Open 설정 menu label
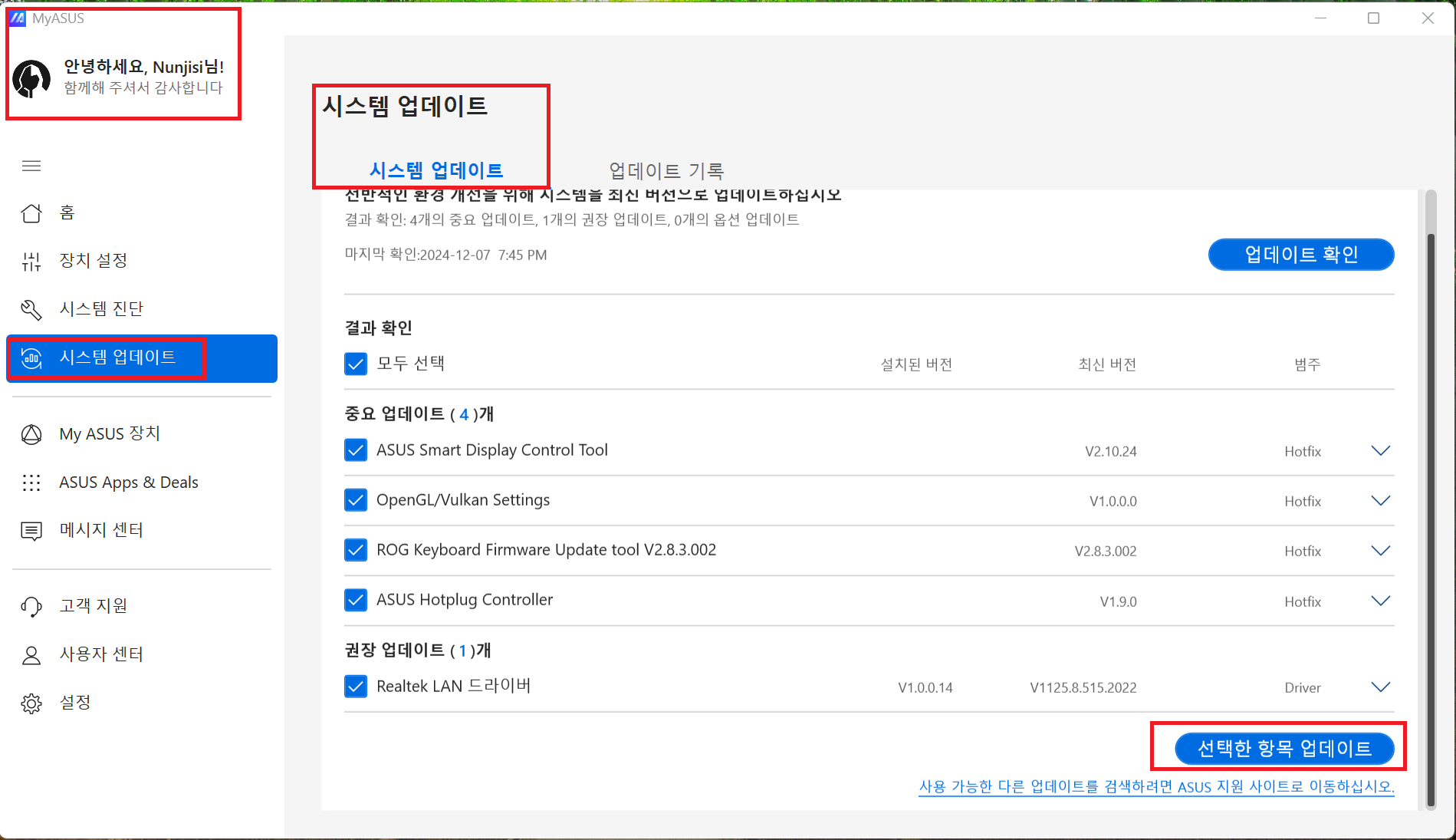Image resolution: width=1456 pixels, height=840 pixels. coord(75,703)
